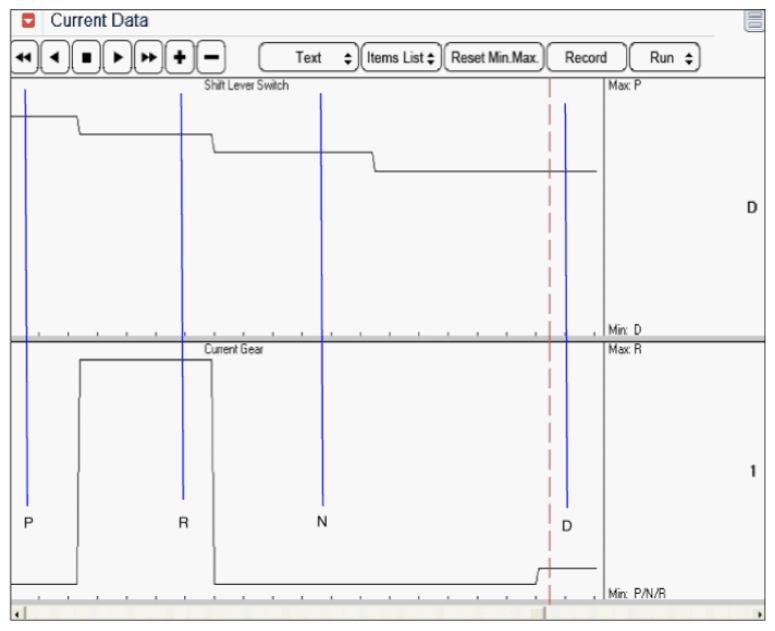The height and width of the screenshot is (631, 775).
Task: Expand the Items List dropdown
Action: click(400, 58)
